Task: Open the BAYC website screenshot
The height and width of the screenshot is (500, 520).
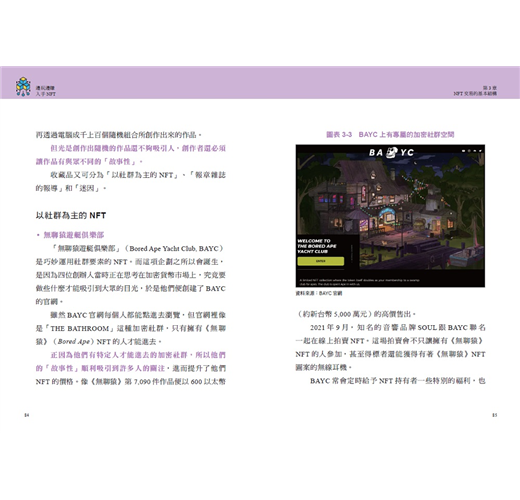Action: (x=390, y=216)
